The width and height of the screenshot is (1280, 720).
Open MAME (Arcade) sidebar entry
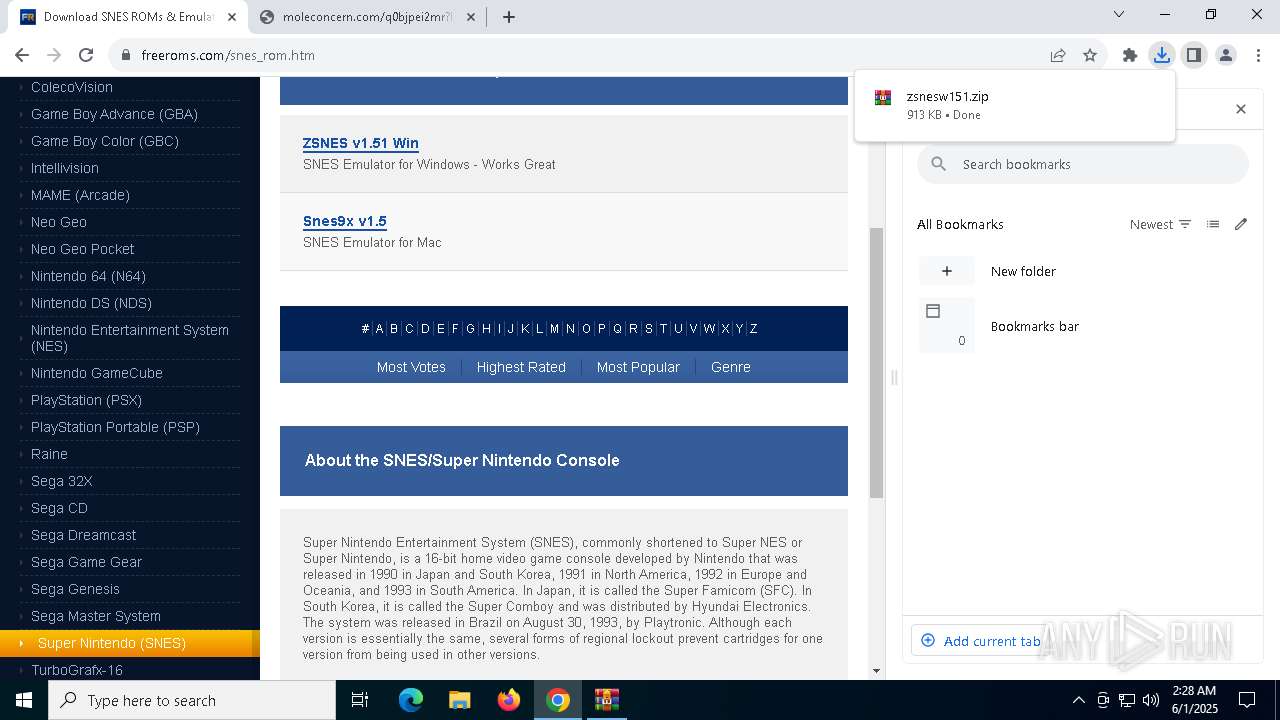(x=80, y=195)
